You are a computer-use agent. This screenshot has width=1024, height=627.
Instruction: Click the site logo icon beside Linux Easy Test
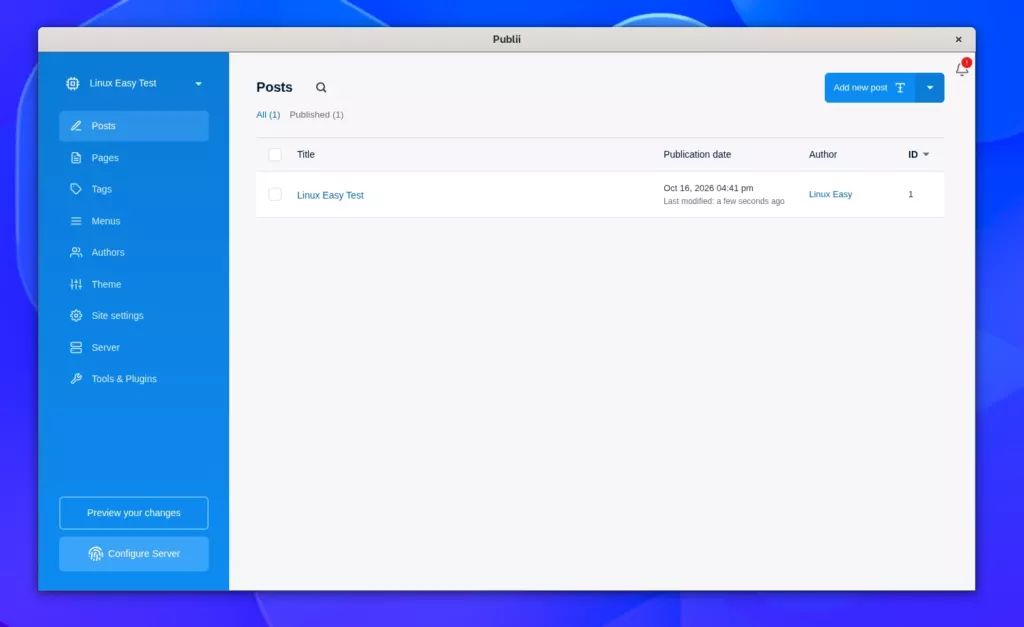(72, 84)
